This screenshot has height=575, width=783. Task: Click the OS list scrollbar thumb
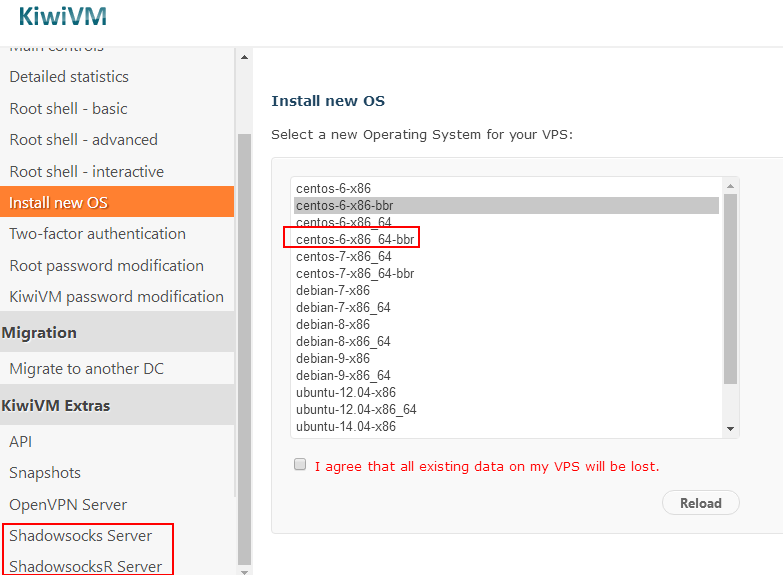click(x=731, y=289)
